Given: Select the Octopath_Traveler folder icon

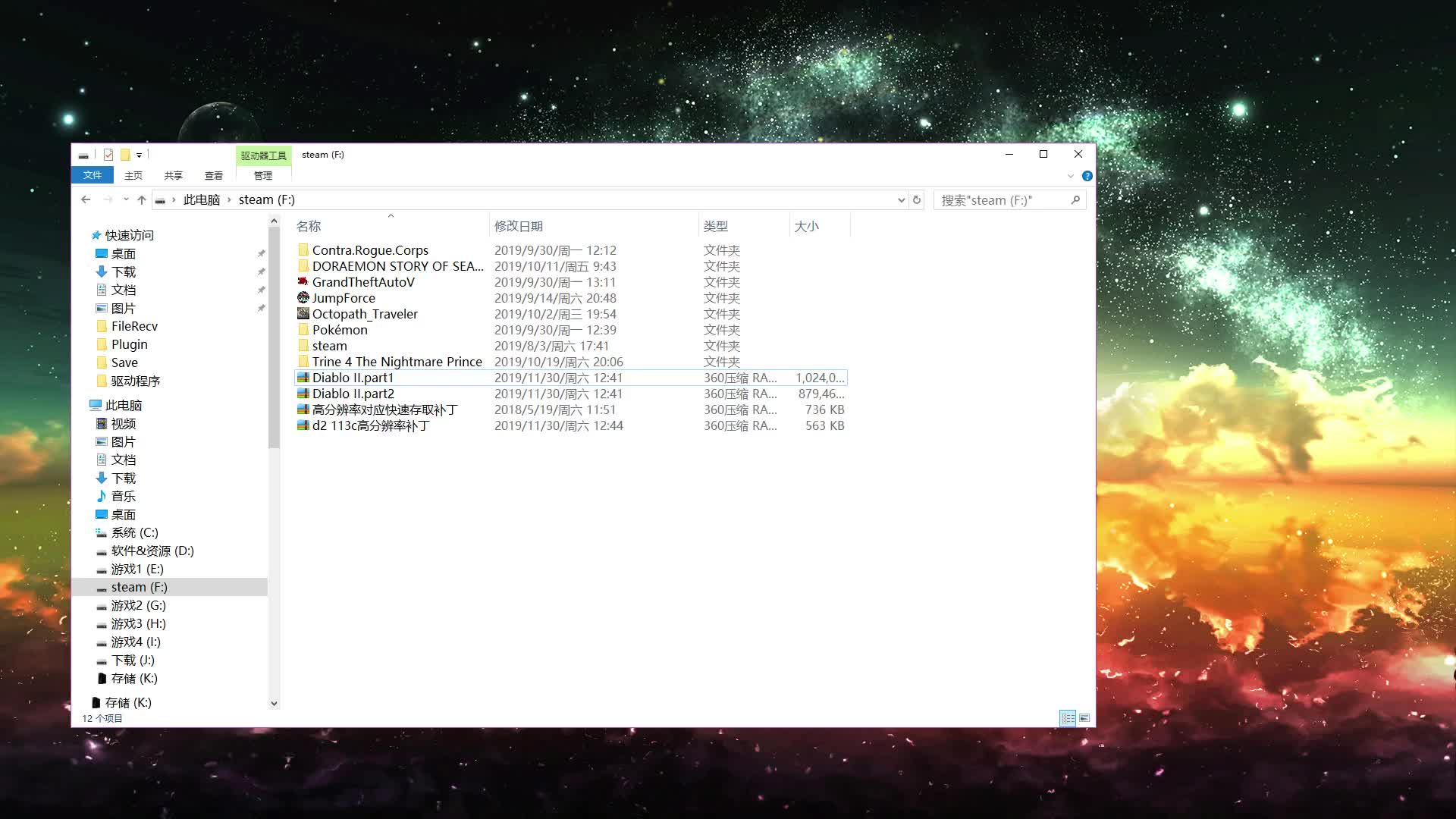Looking at the screenshot, I should pyautogui.click(x=303, y=314).
